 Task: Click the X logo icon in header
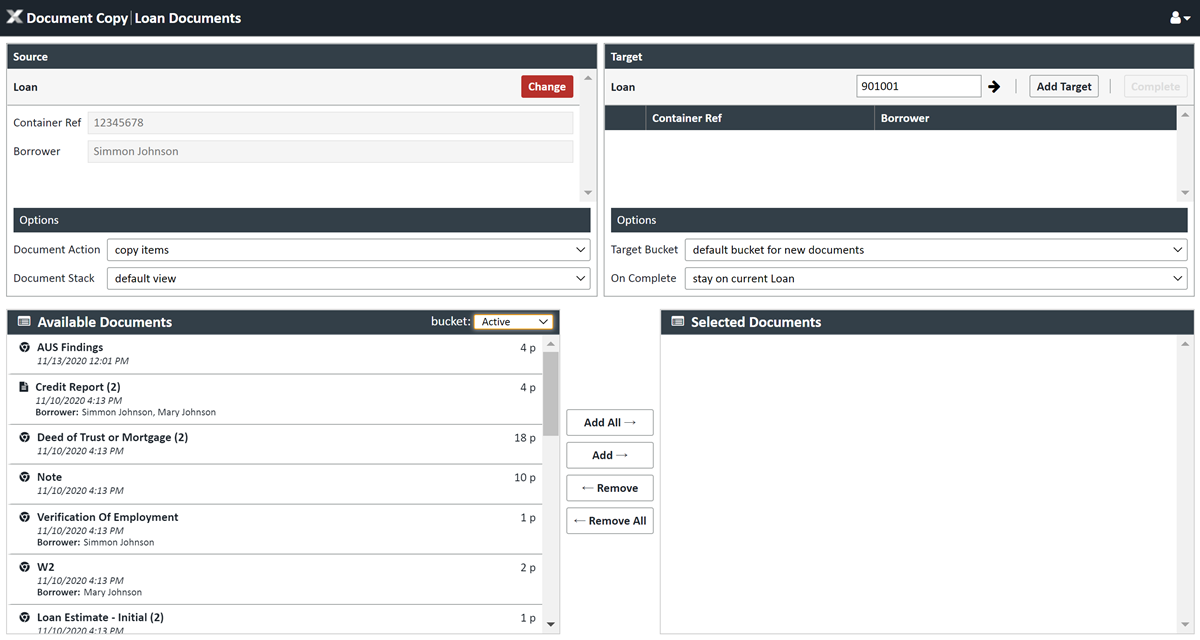[15, 18]
